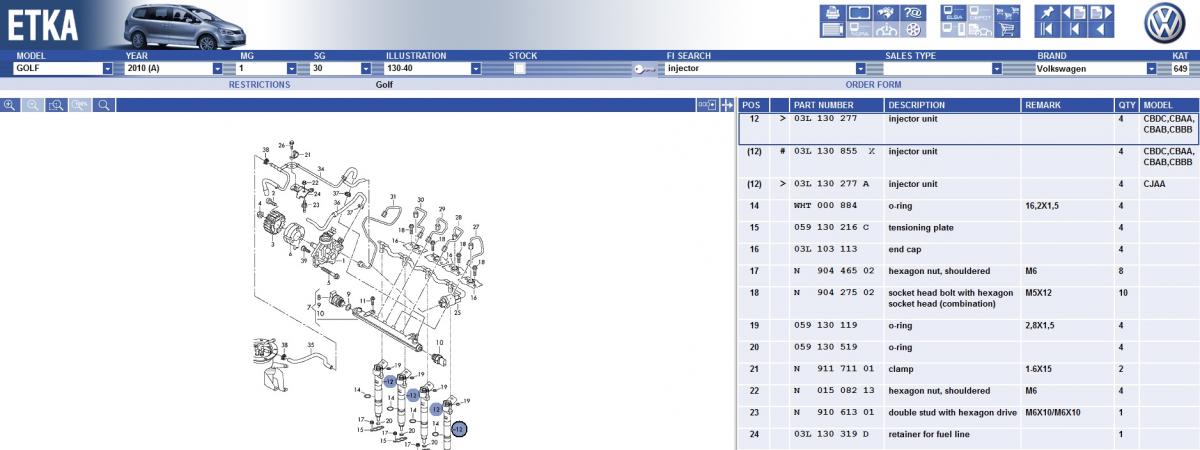This screenshot has height=450, width=1200.
Task: Click the QTY column header
Action: (x=1126, y=105)
